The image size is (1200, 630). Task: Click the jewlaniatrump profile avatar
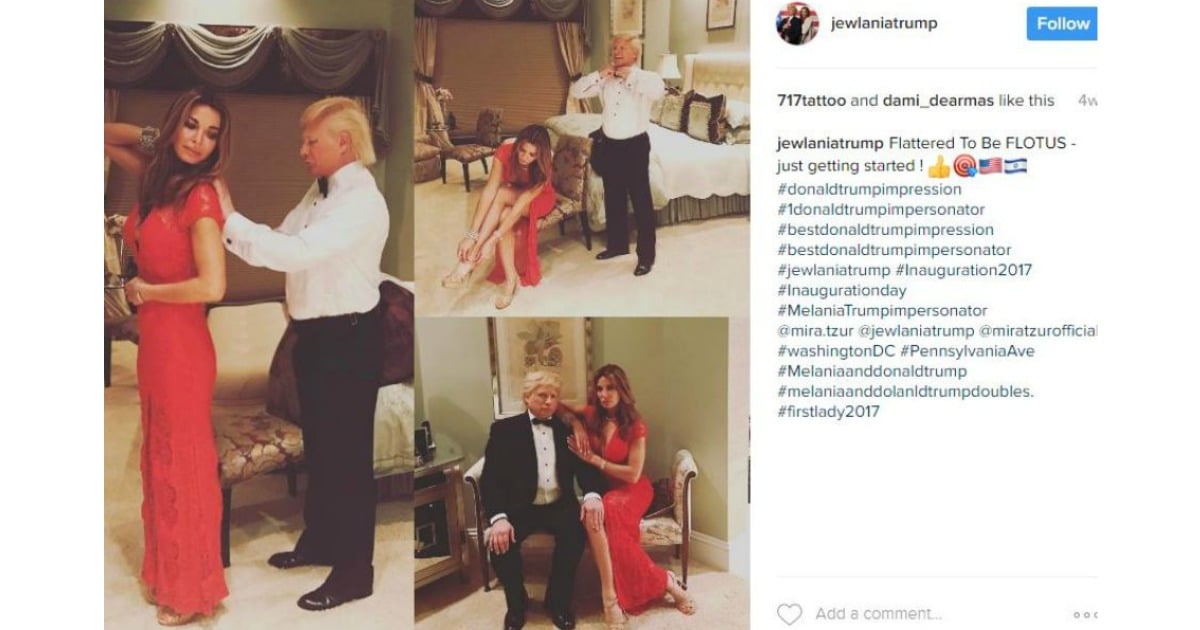coord(797,23)
